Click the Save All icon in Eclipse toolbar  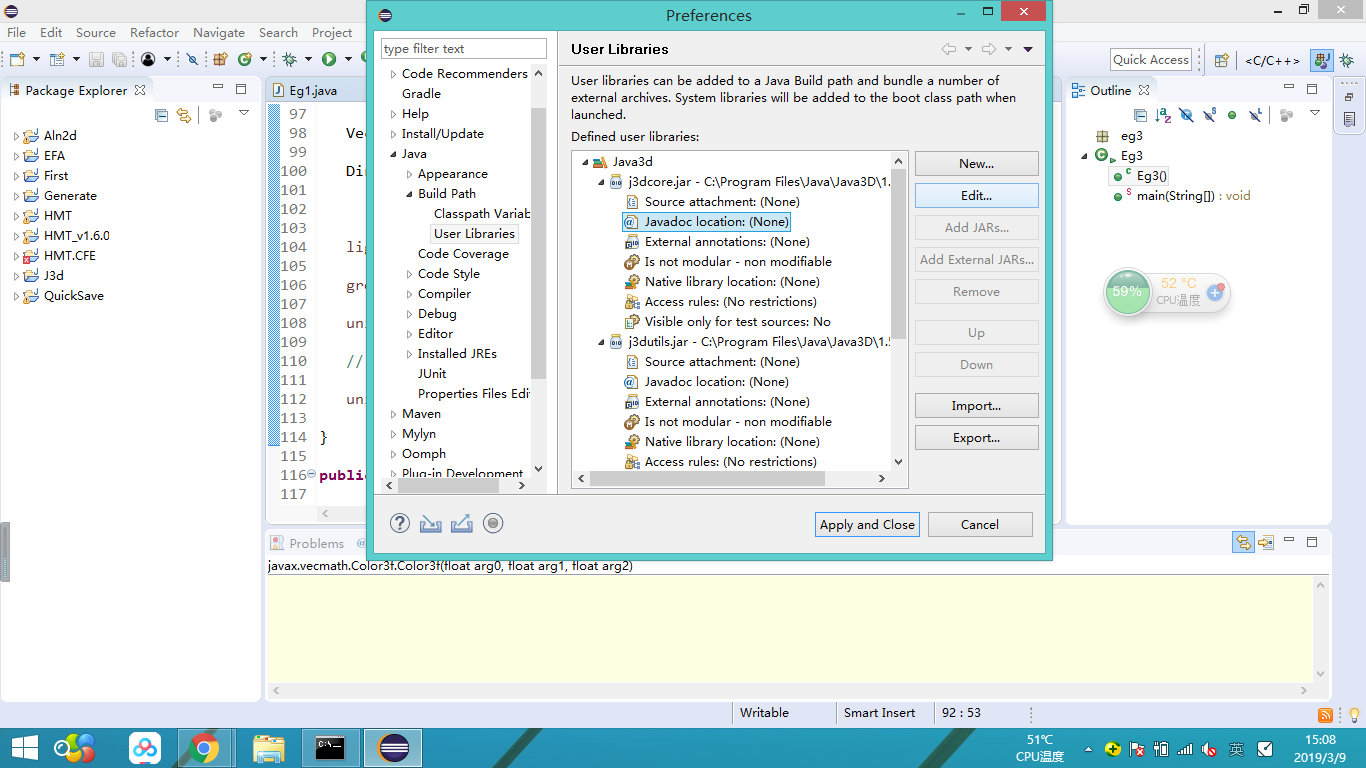coord(119,60)
